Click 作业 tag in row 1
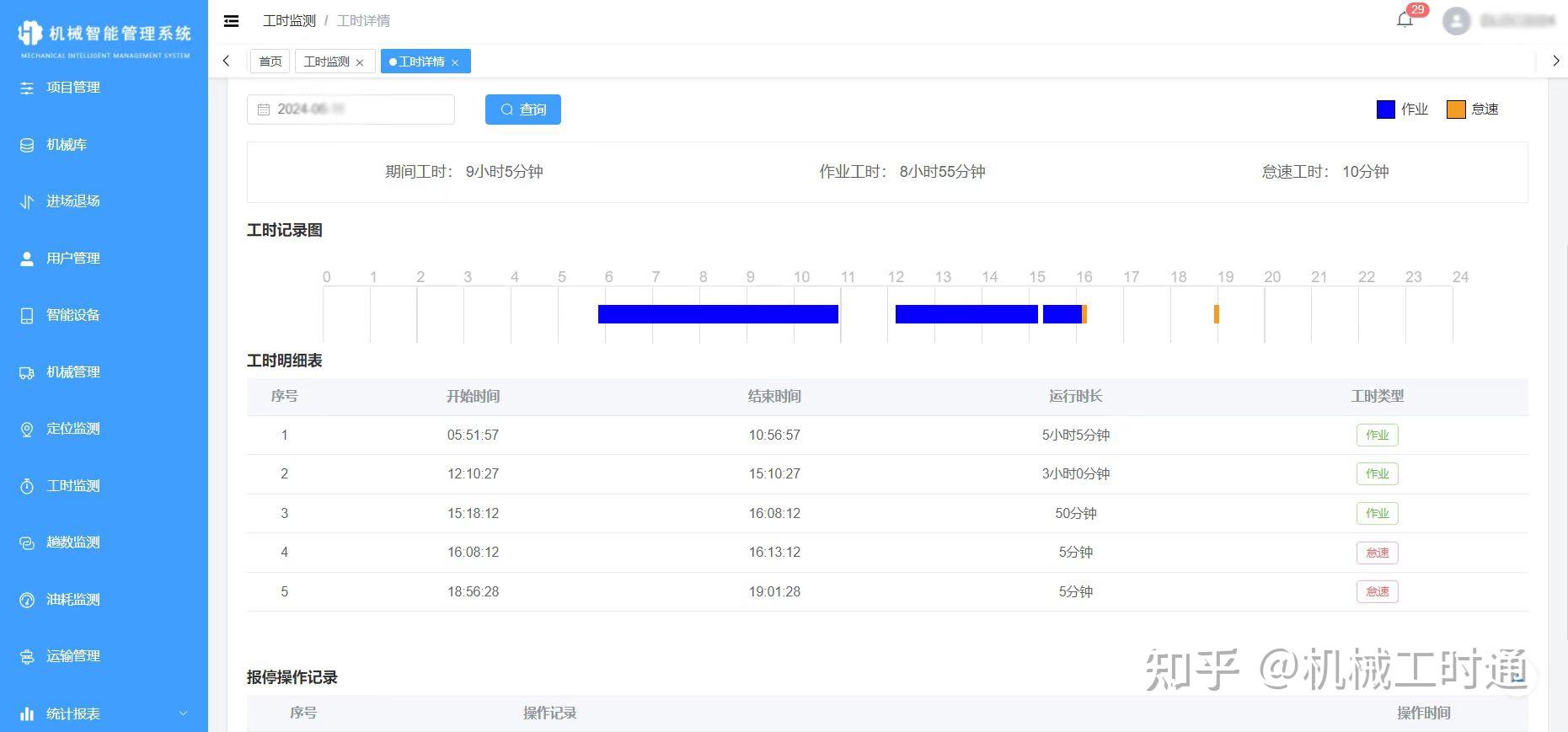This screenshot has height=732, width=1568. 1378,435
